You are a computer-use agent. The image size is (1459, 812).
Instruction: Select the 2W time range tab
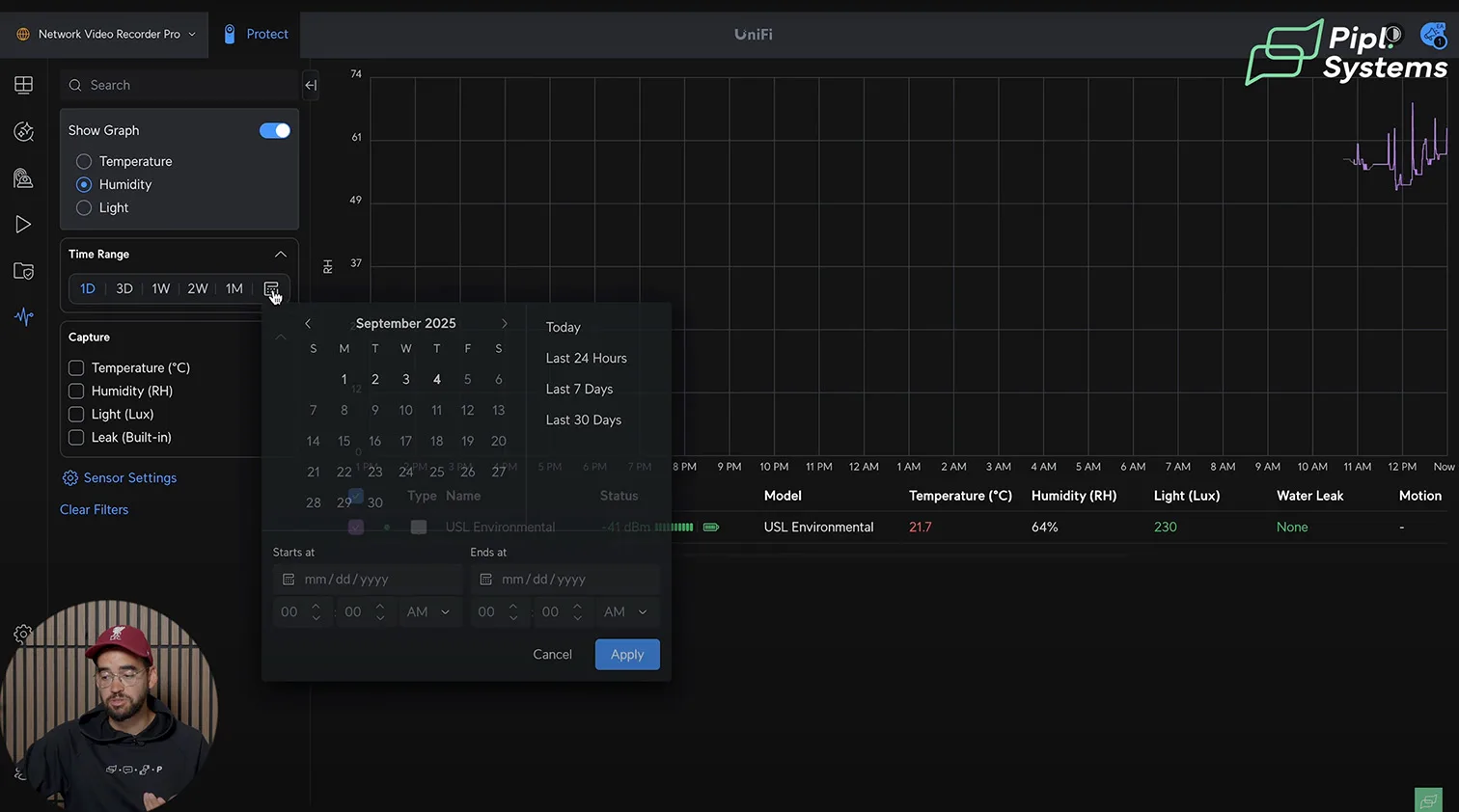(198, 288)
